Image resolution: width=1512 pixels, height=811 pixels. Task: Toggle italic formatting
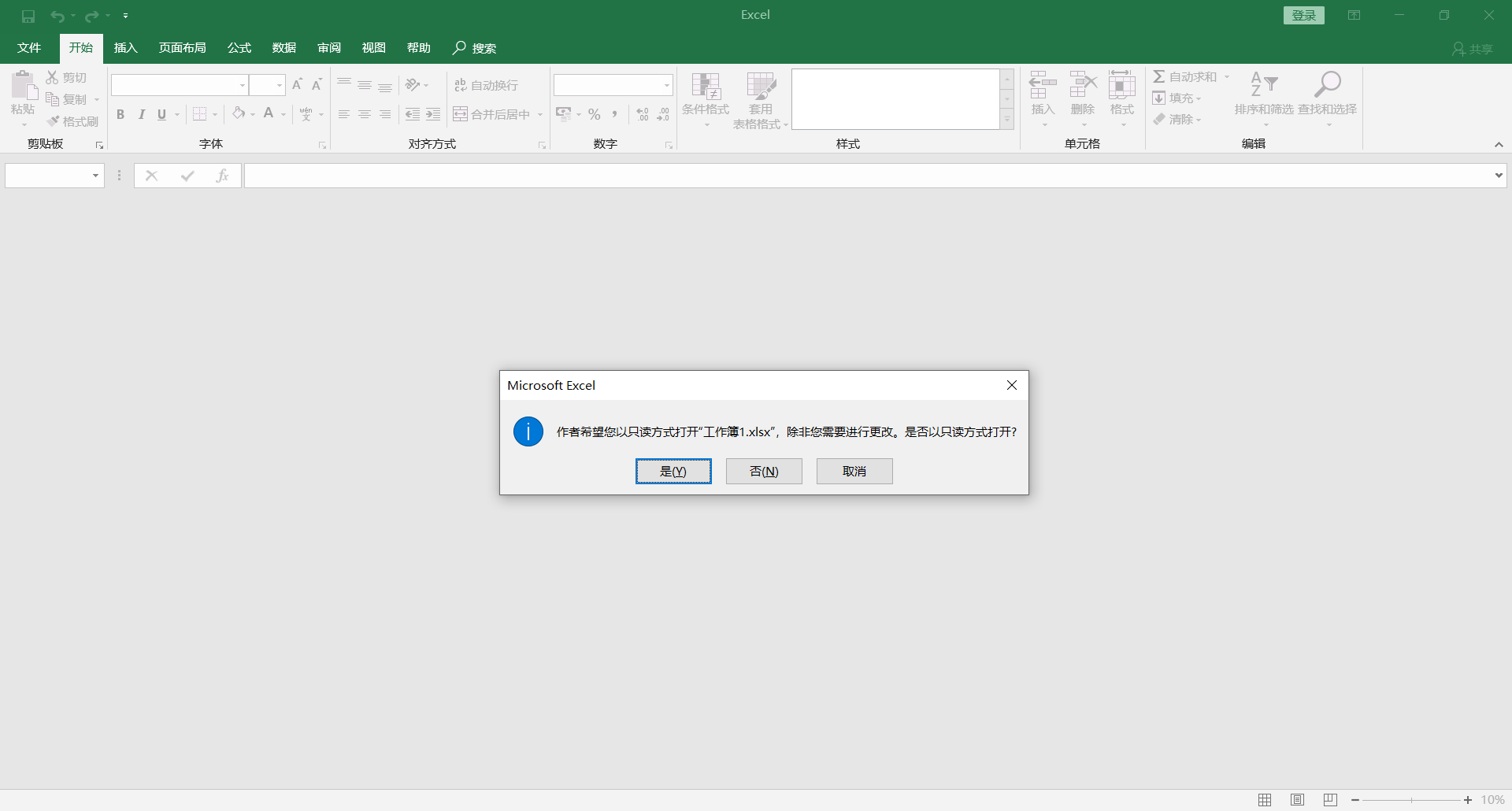tap(142, 114)
